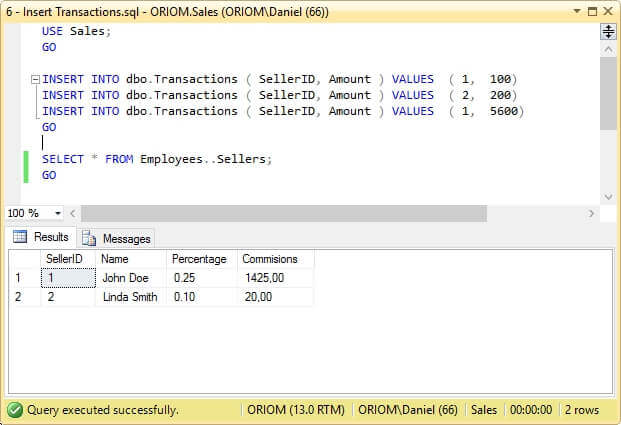Select the SellerID column header
621x425 pixels.
(x=68, y=259)
